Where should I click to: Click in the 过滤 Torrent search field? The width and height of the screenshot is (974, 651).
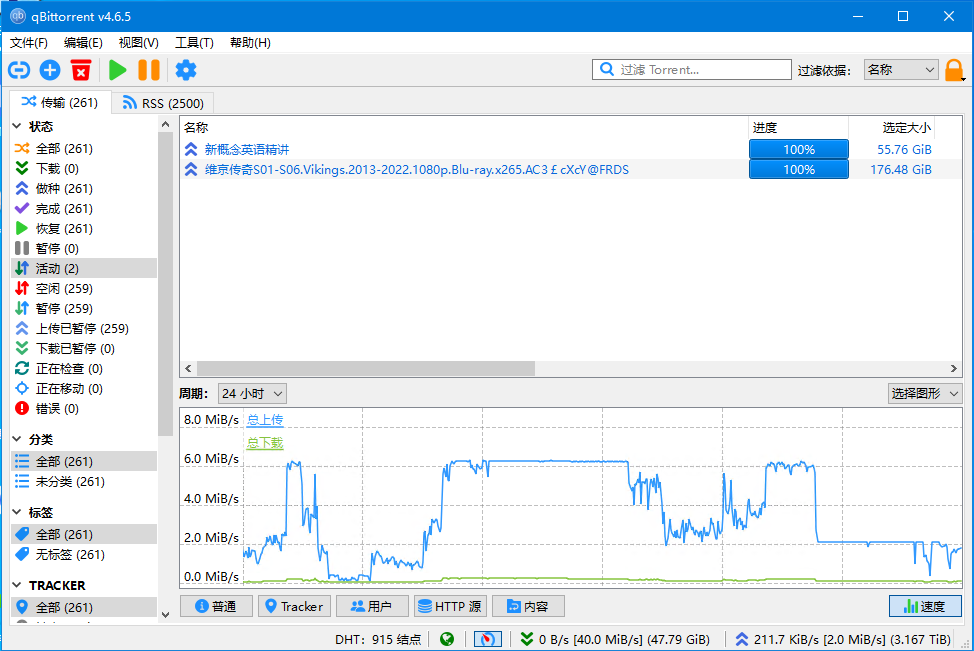pyautogui.click(x=692, y=70)
